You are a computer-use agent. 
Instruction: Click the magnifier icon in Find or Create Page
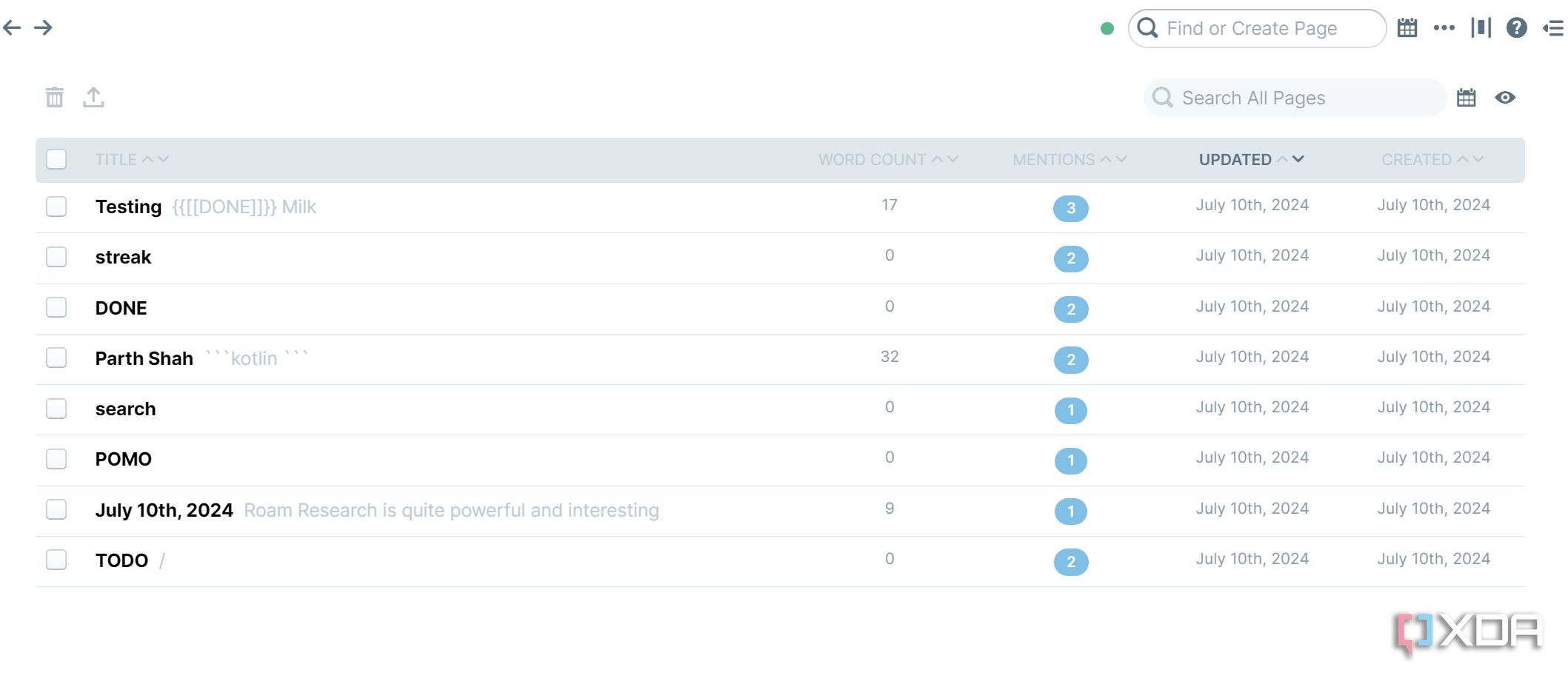[x=1147, y=28]
